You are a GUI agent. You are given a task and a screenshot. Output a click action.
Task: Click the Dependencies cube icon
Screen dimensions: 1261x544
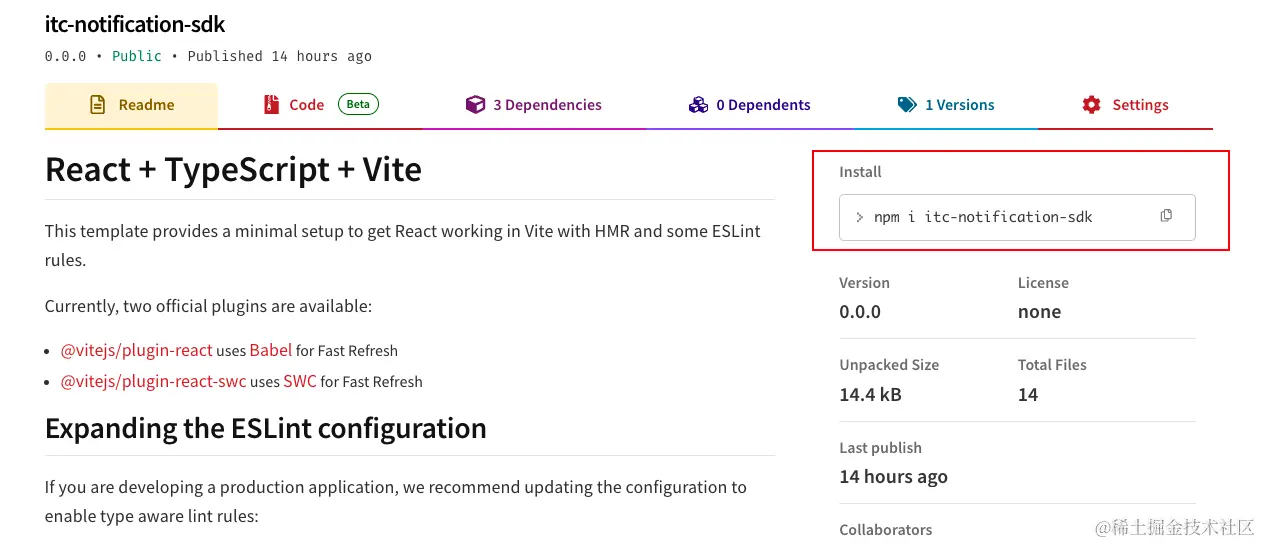tap(475, 105)
